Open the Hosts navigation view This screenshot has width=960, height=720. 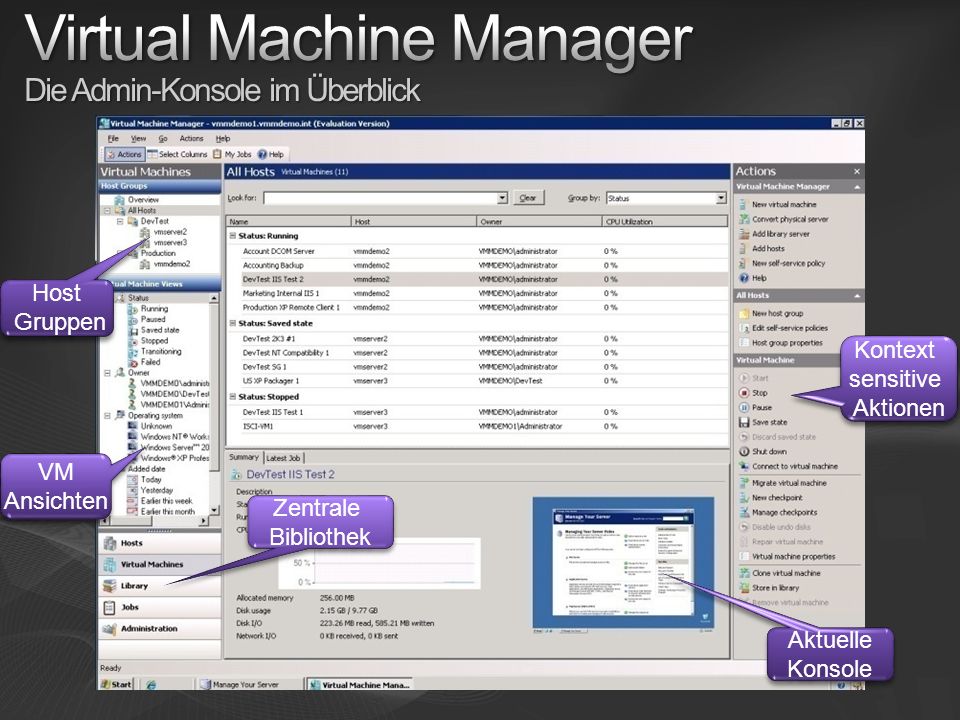coord(160,543)
